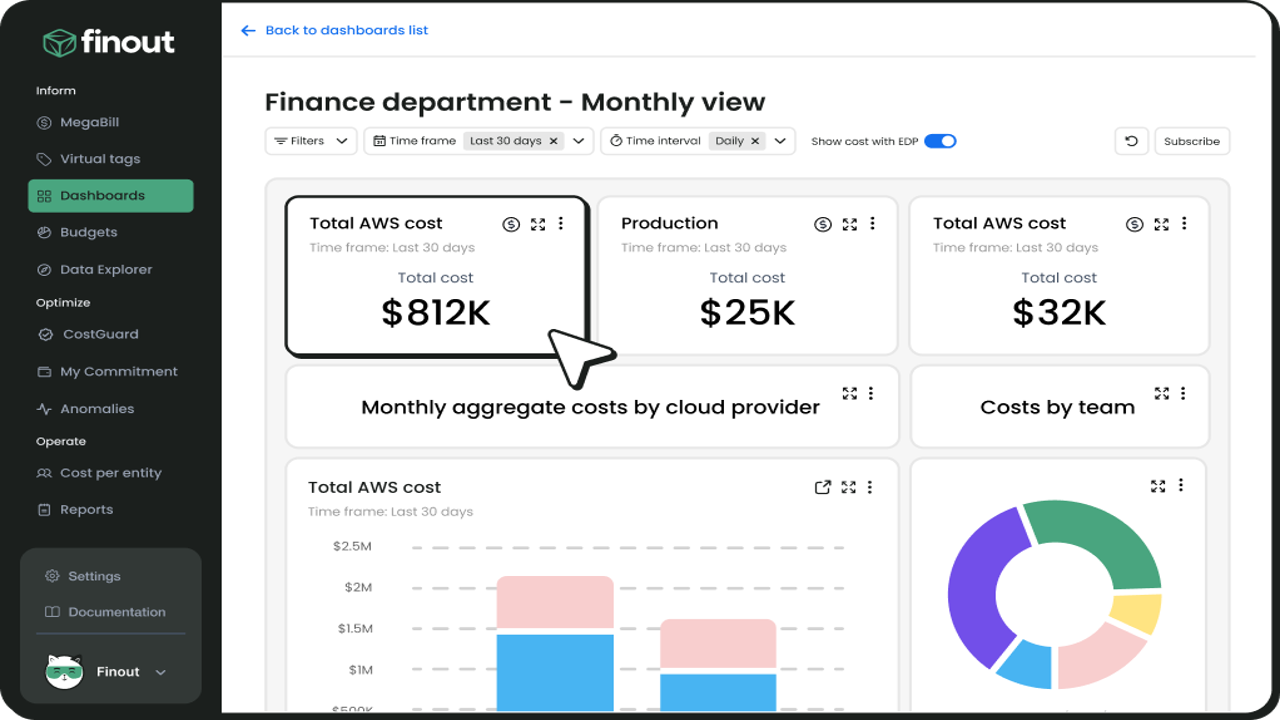Expand the donut chart widget to fullscreen
1280x720 pixels.
(x=1158, y=486)
